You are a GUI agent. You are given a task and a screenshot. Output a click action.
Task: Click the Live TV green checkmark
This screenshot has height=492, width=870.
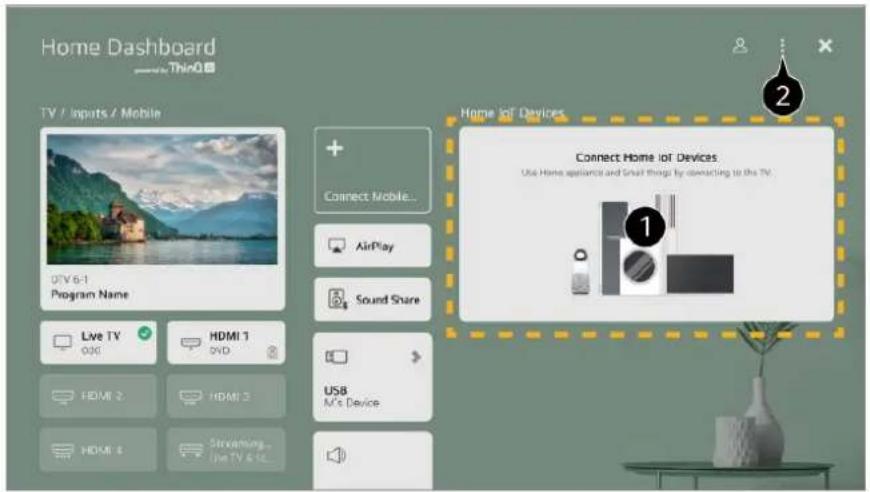145,333
